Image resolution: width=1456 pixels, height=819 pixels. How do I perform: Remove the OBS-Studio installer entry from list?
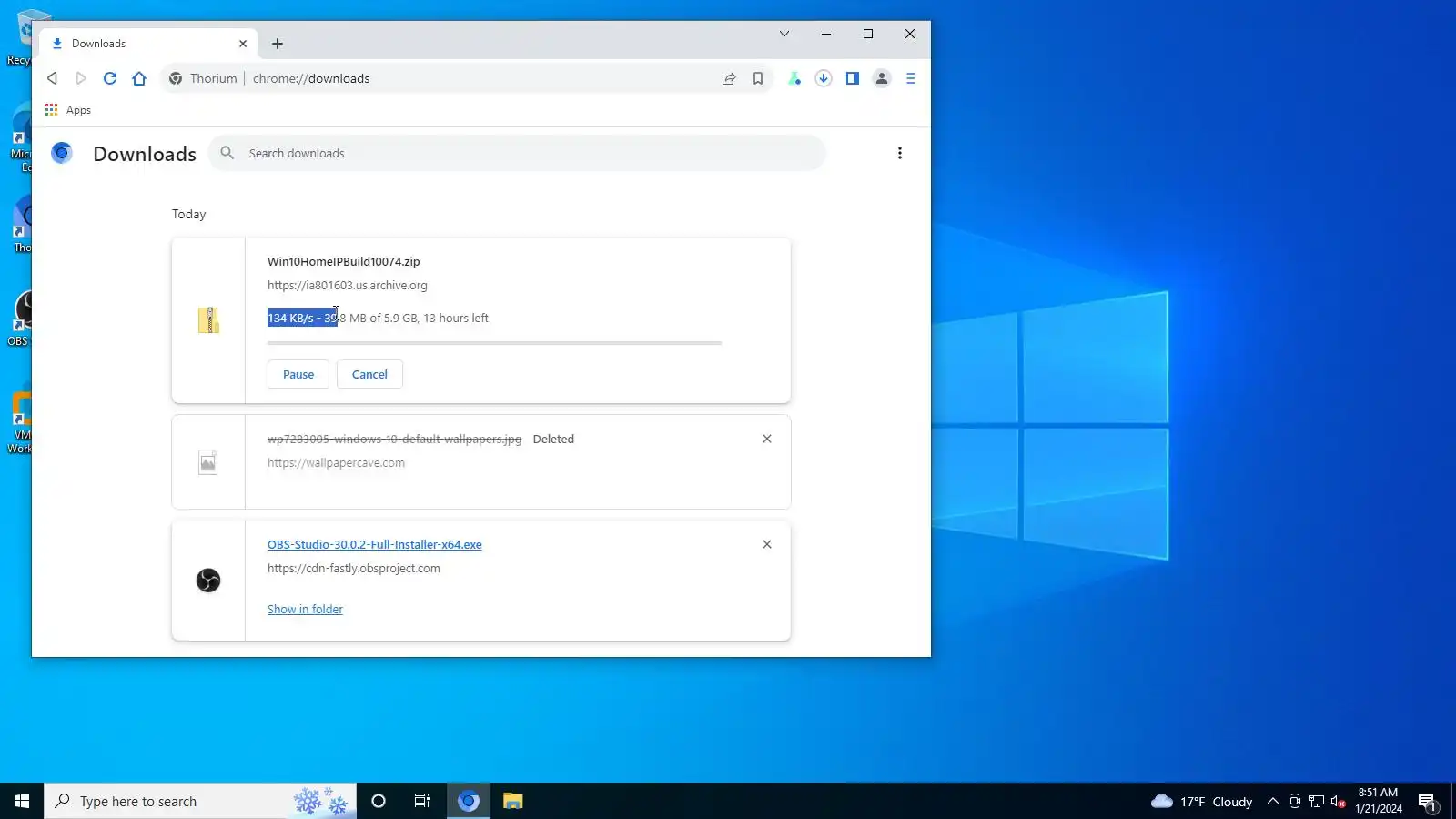click(767, 544)
